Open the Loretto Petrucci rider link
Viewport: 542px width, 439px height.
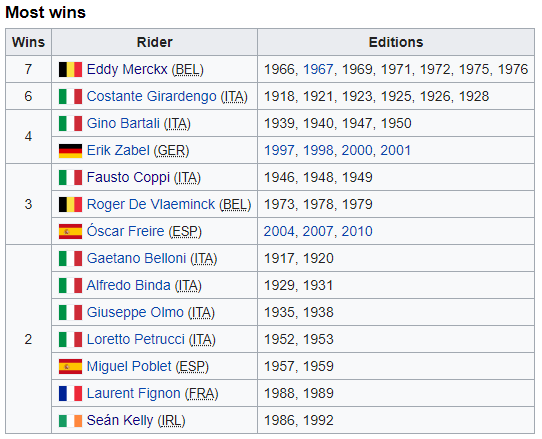[136, 340]
